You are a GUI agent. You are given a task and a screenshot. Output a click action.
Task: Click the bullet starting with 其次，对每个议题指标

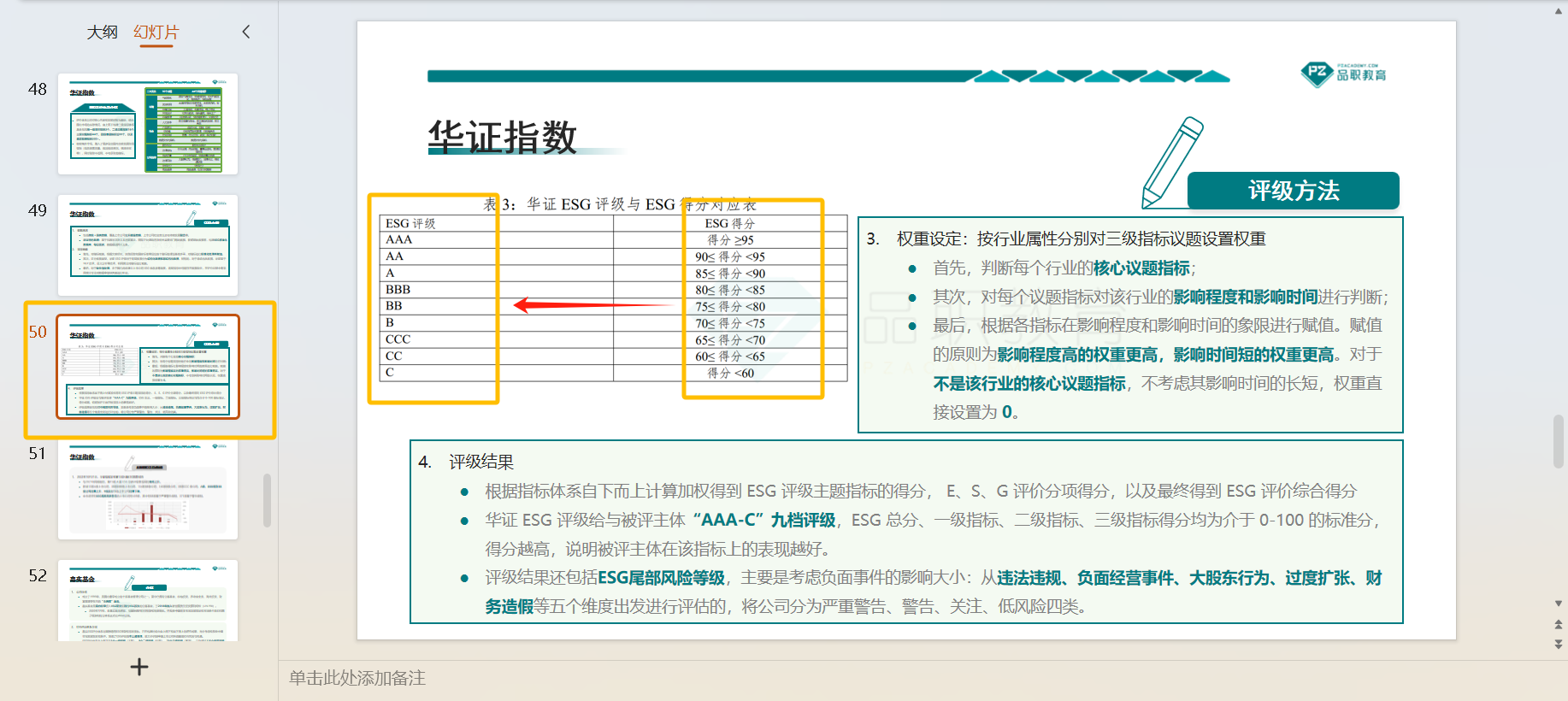click(x=1160, y=297)
